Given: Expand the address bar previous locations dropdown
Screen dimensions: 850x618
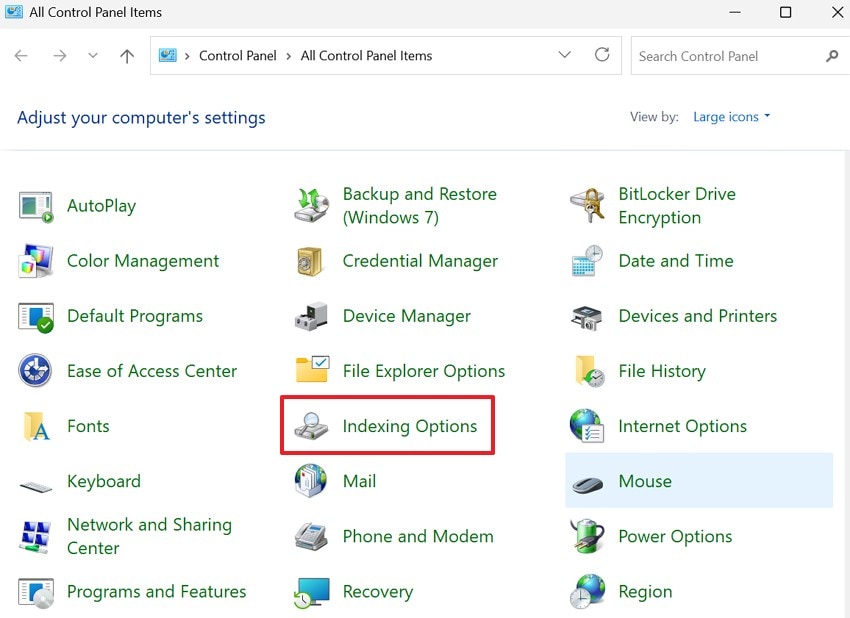Looking at the screenshot, I should [x=564, y=56].
